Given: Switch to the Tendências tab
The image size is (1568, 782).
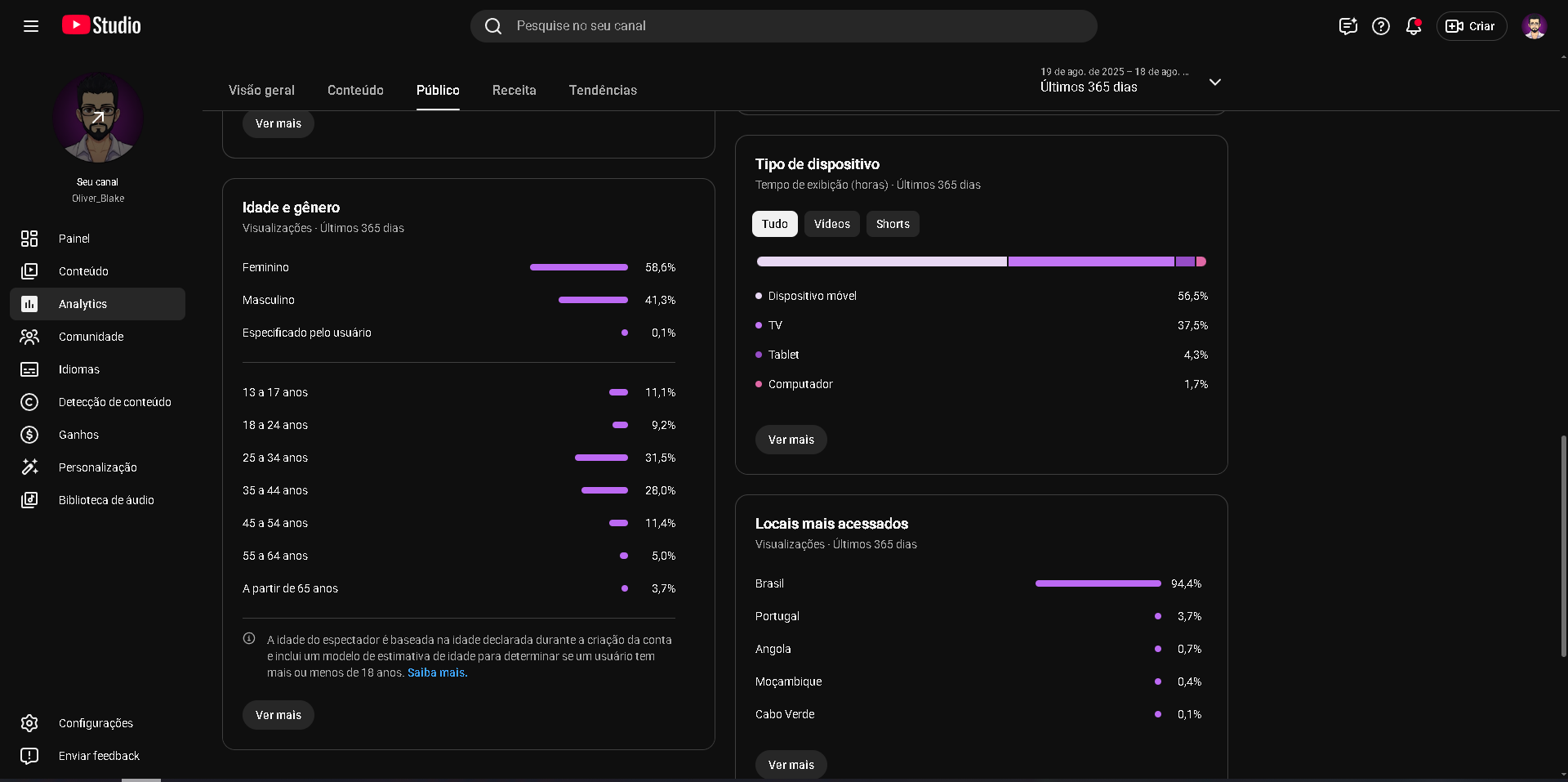Looking at the screenshot, I should pos(603,90).
